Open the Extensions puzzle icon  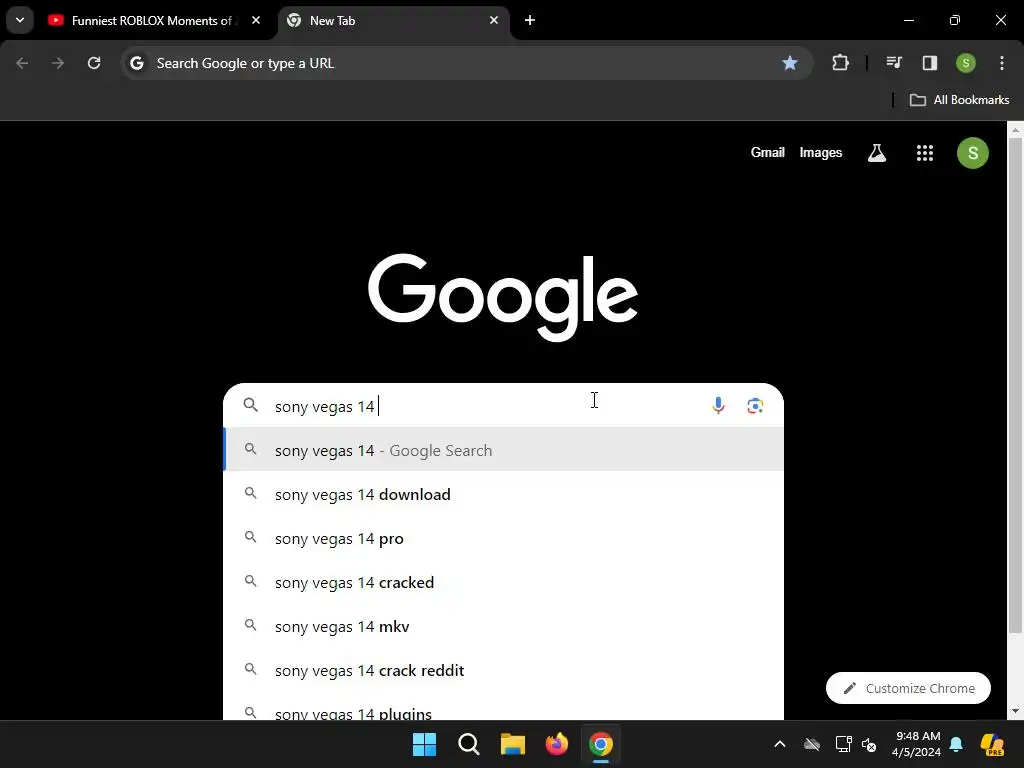(x=840, y=63)
